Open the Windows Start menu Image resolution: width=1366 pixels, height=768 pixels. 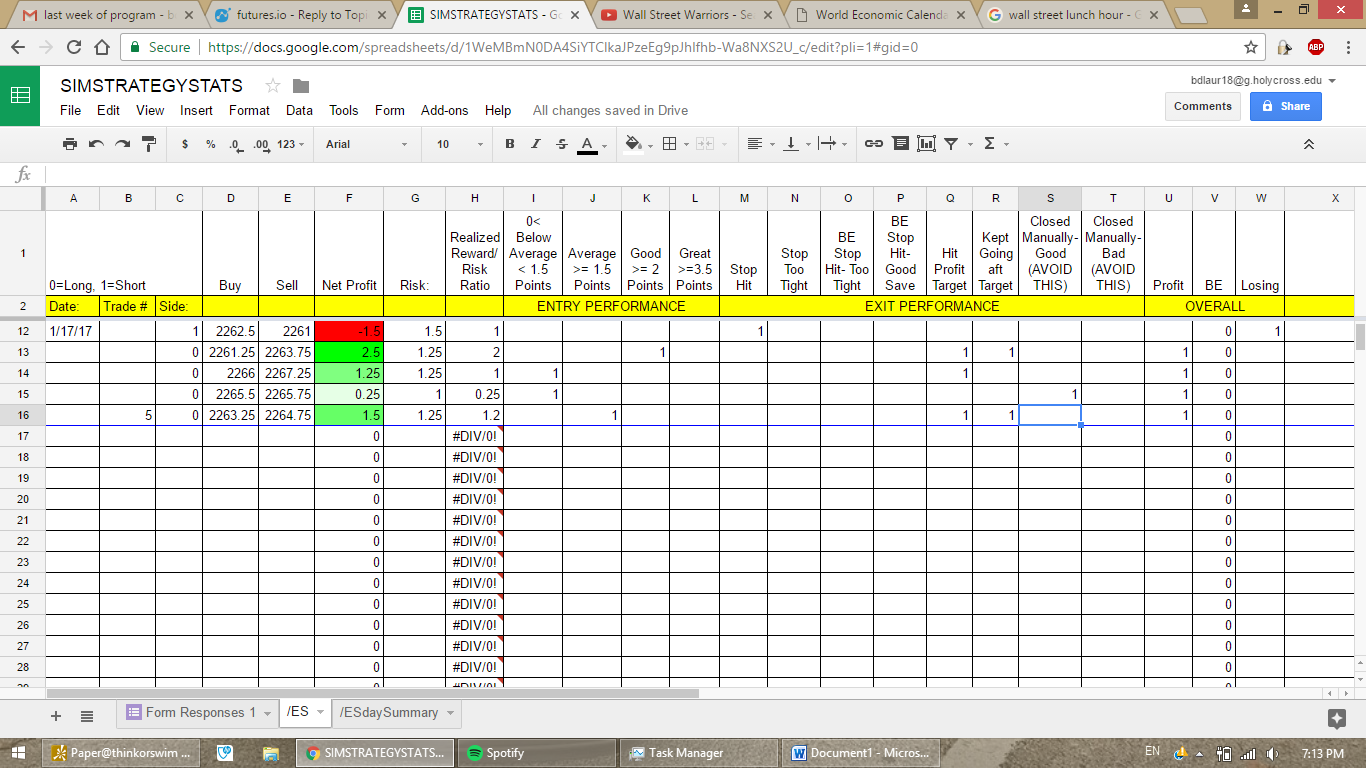[19, 753]
